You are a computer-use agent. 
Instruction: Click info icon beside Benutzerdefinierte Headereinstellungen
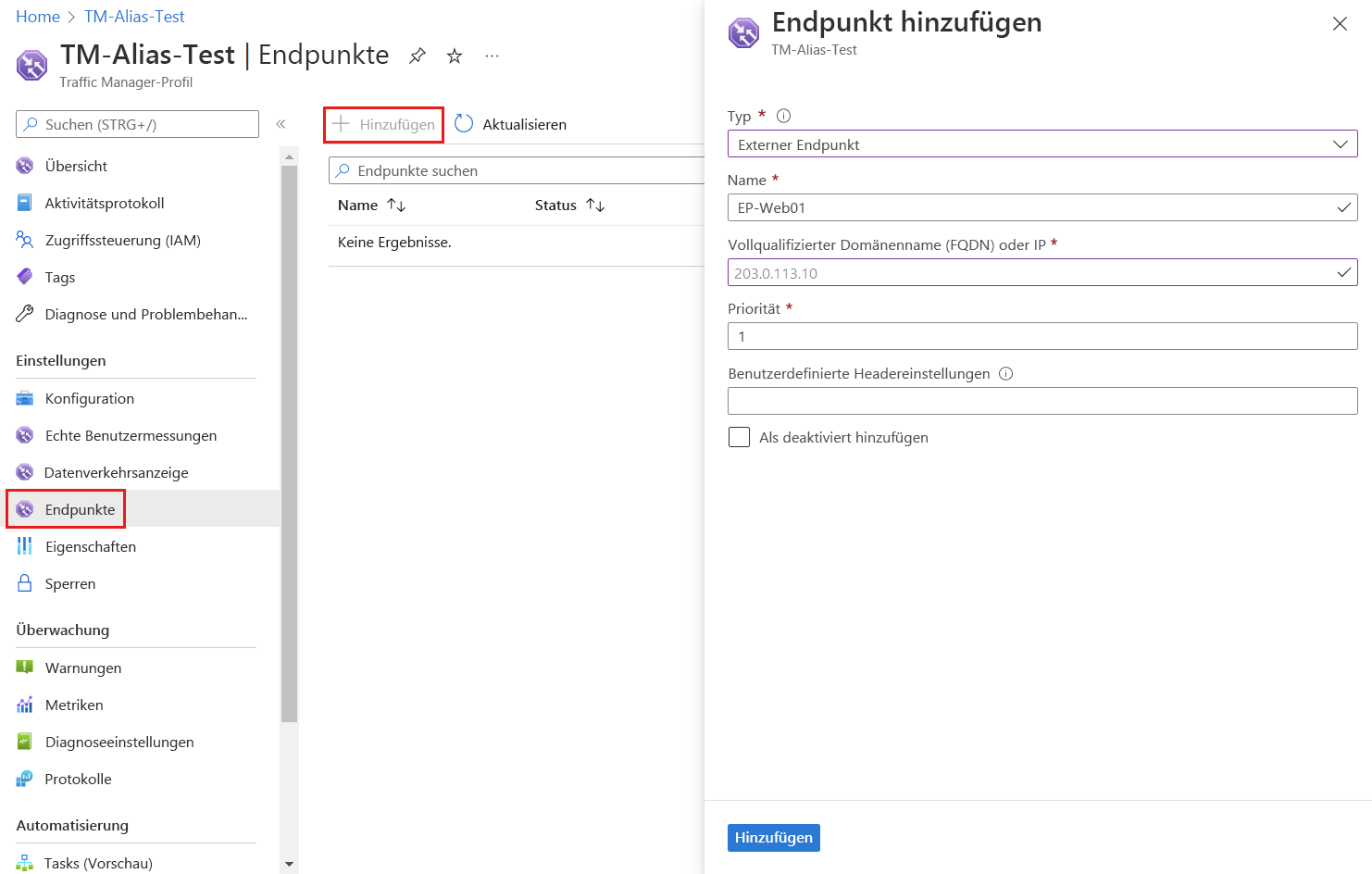click(1006, 374)
